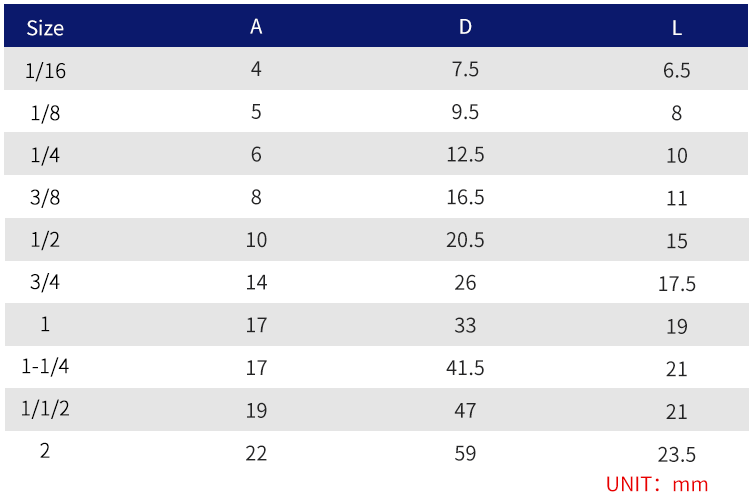Viewport: 750px width, 503px height.
Task: Select the 1/2 size cell
Action: click(x=45, y=240)
